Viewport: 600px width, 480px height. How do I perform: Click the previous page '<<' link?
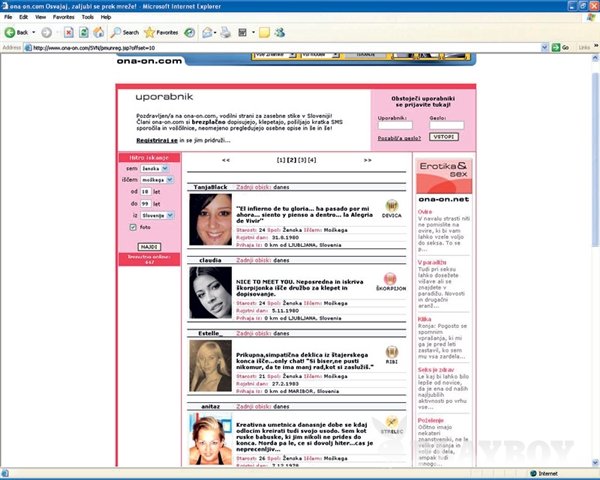226,160
